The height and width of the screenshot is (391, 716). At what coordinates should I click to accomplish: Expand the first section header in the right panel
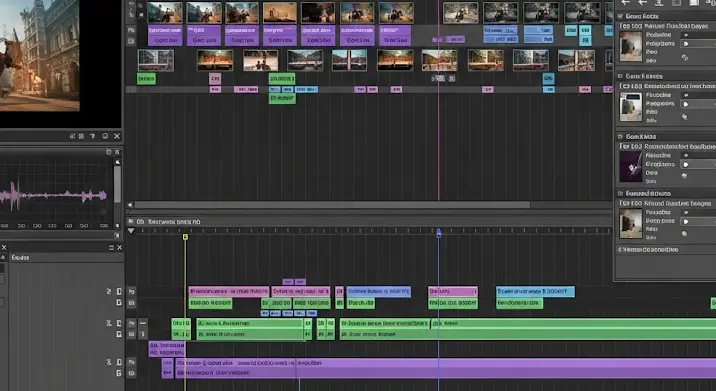(x=620, y=16)
